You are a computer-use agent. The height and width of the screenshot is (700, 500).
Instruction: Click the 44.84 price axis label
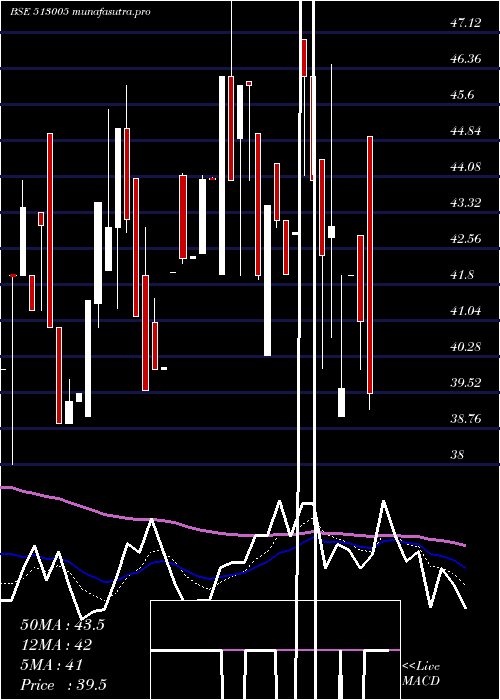point(466,131)
